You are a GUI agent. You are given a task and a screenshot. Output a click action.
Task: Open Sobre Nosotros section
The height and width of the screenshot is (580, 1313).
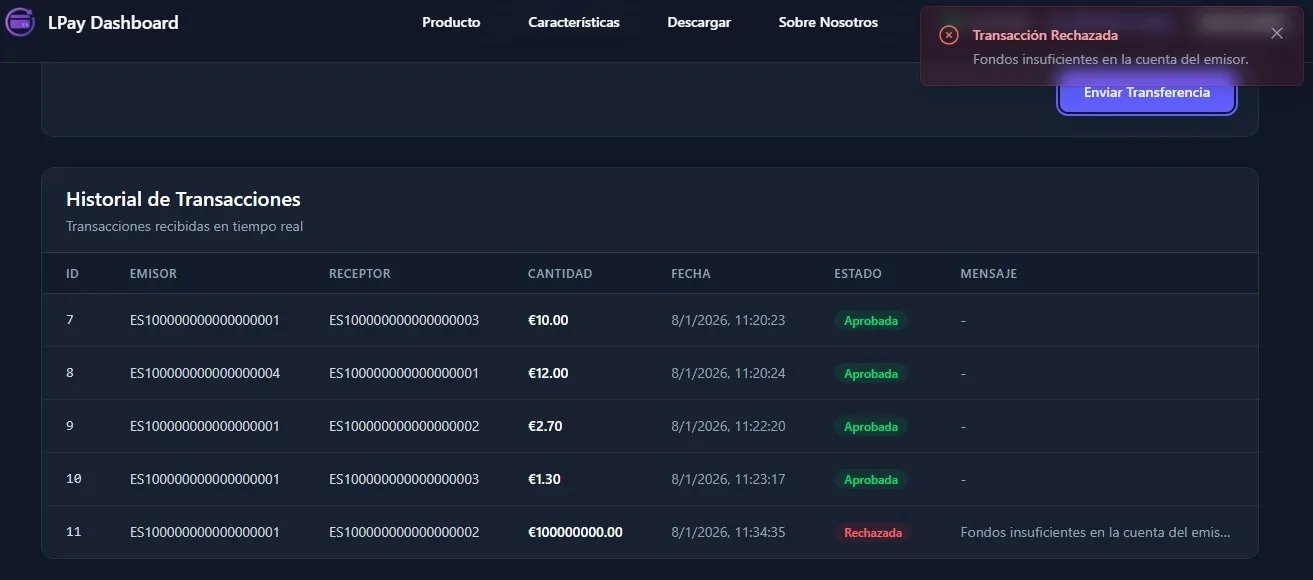click(828, 22)
